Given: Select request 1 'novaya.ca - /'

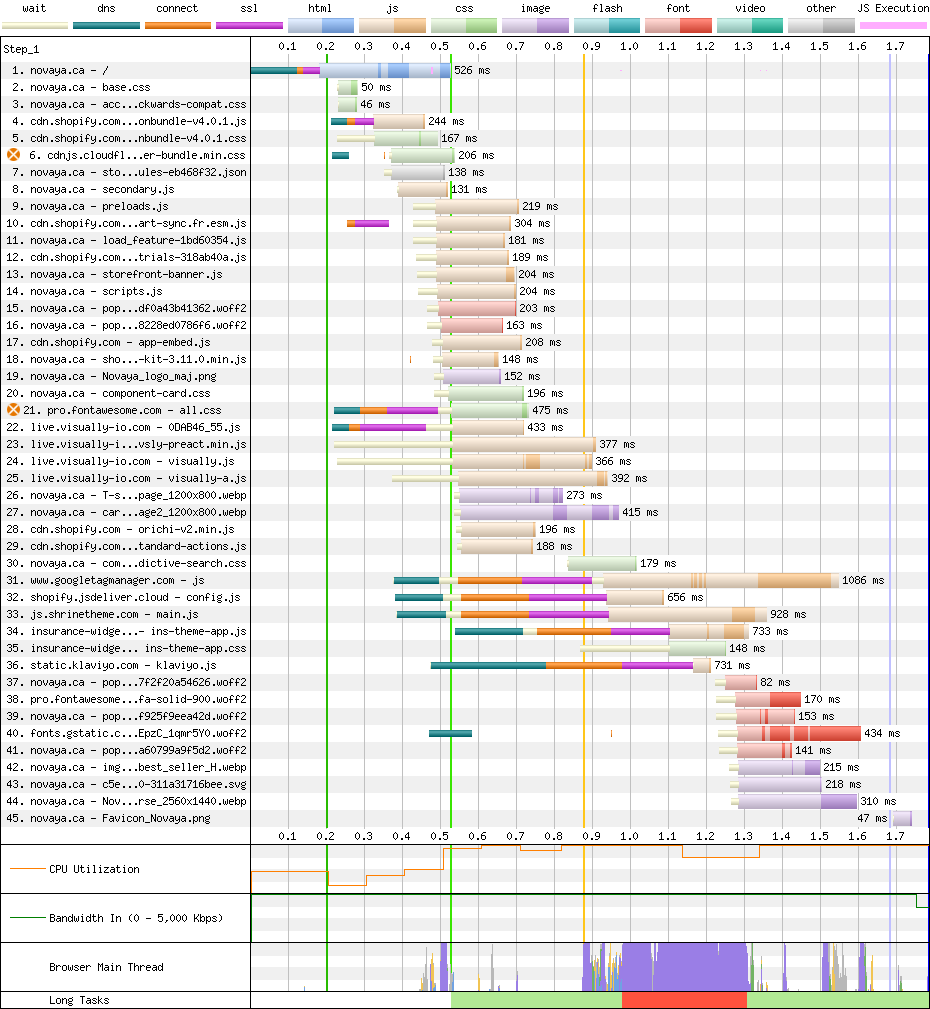Looking at the screenshot, I should tap(60, 70).
